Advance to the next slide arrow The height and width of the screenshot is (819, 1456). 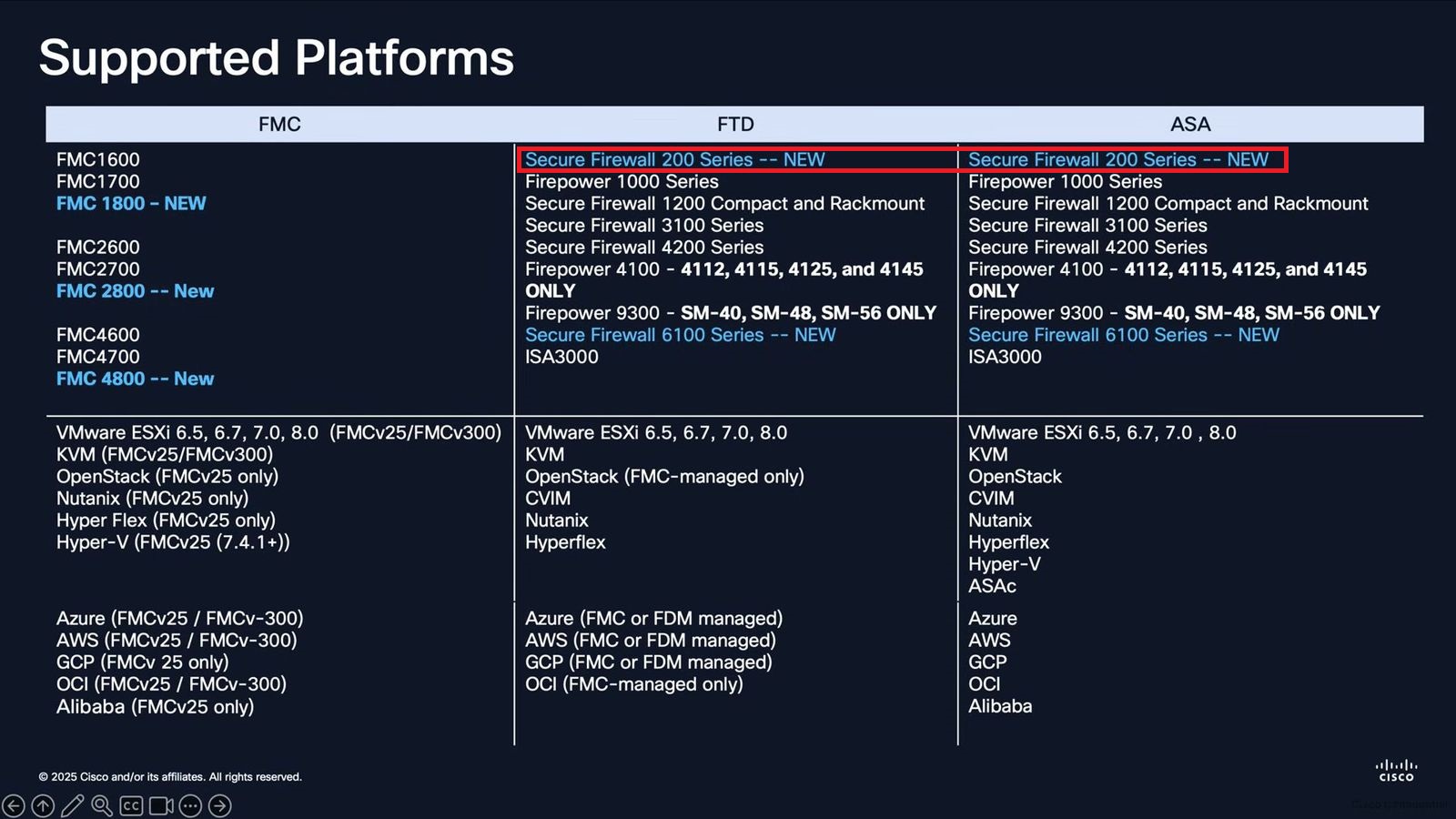[219, 805]
